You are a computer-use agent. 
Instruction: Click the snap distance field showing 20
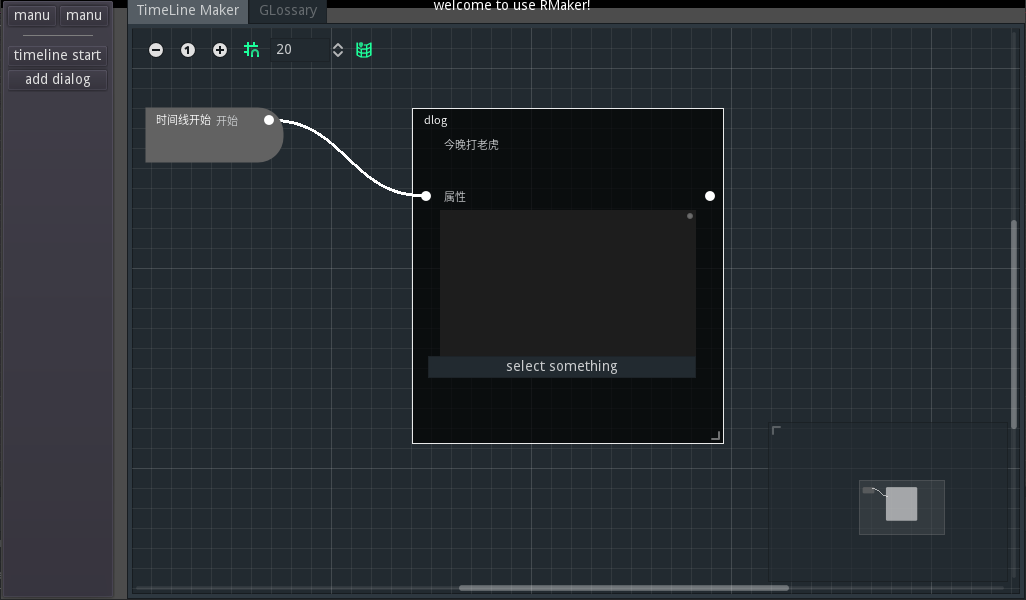point(300,50)
